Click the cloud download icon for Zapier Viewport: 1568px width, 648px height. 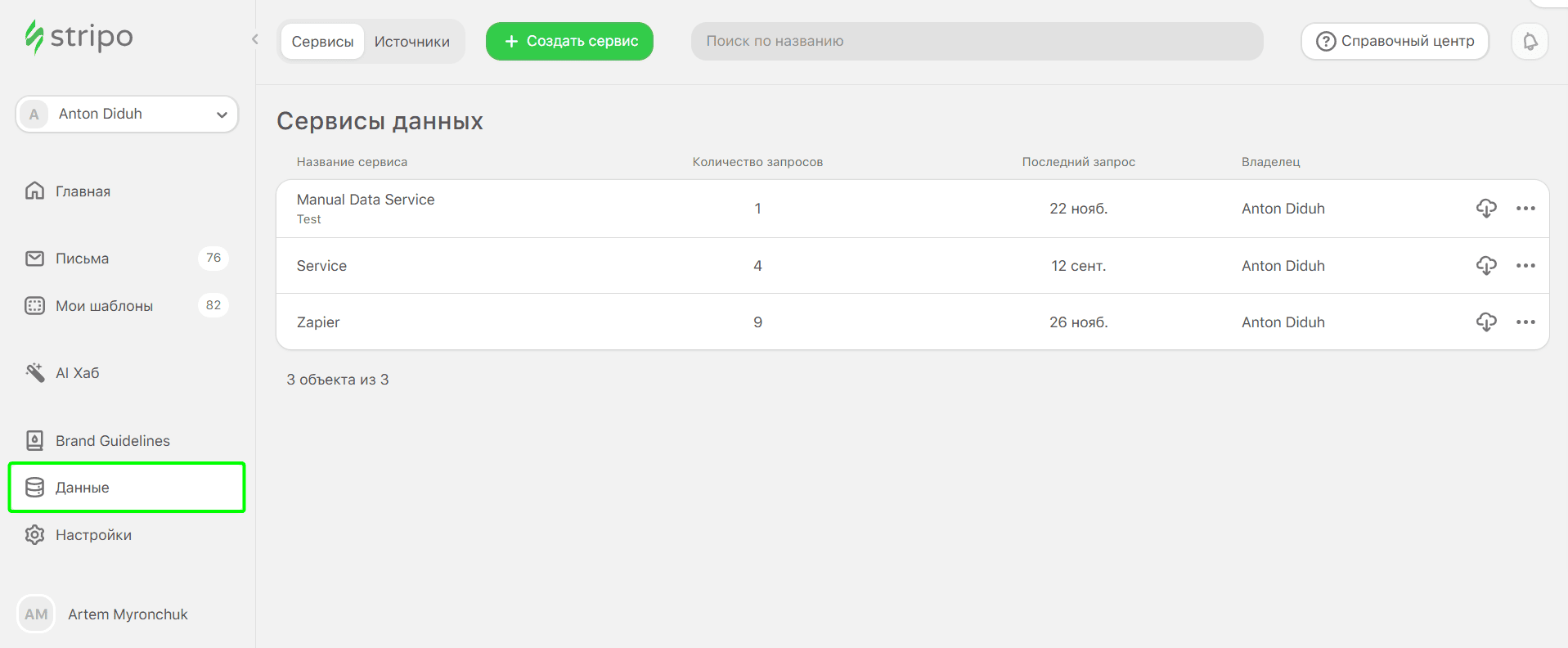pyautogui.click(x=1486, y=322)
